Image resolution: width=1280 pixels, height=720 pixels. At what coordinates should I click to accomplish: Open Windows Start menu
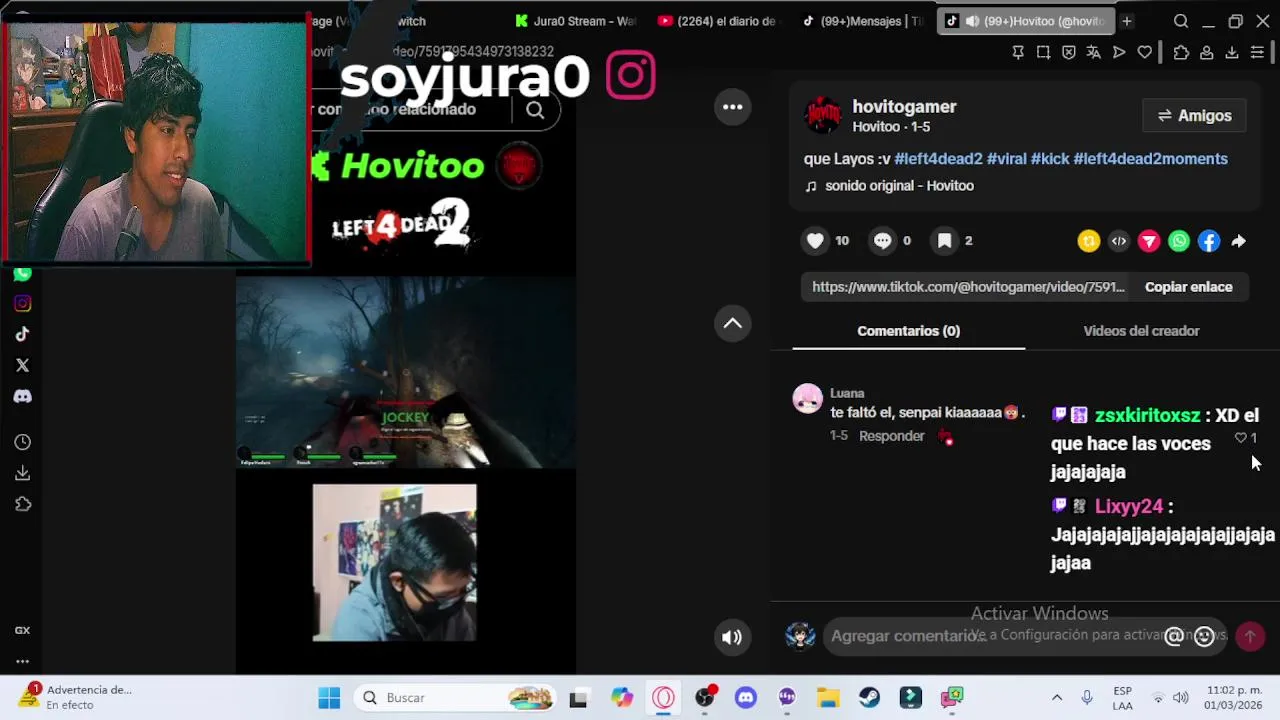tap(329, 698)
